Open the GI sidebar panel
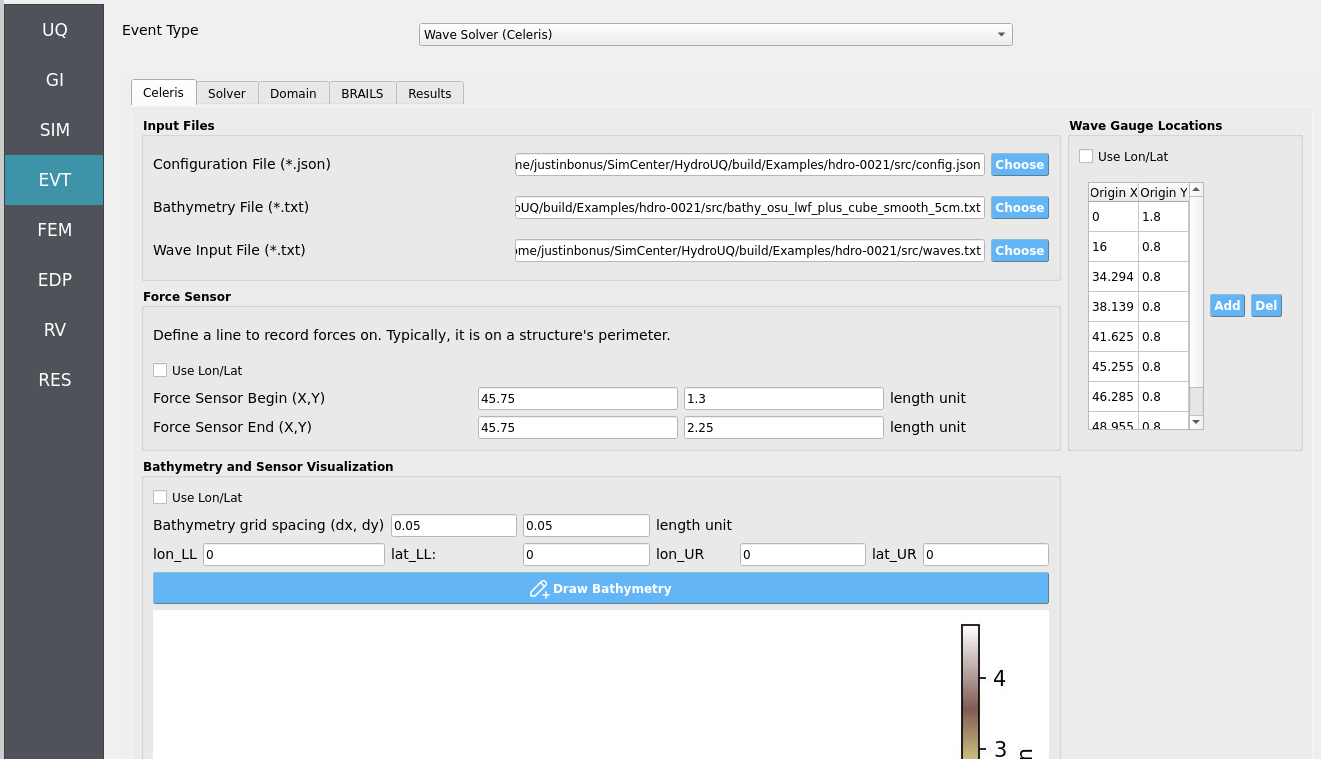Image resolution: width=1321 pixels, height=759 pixels. pyautogui.click(x=54, y=80)
